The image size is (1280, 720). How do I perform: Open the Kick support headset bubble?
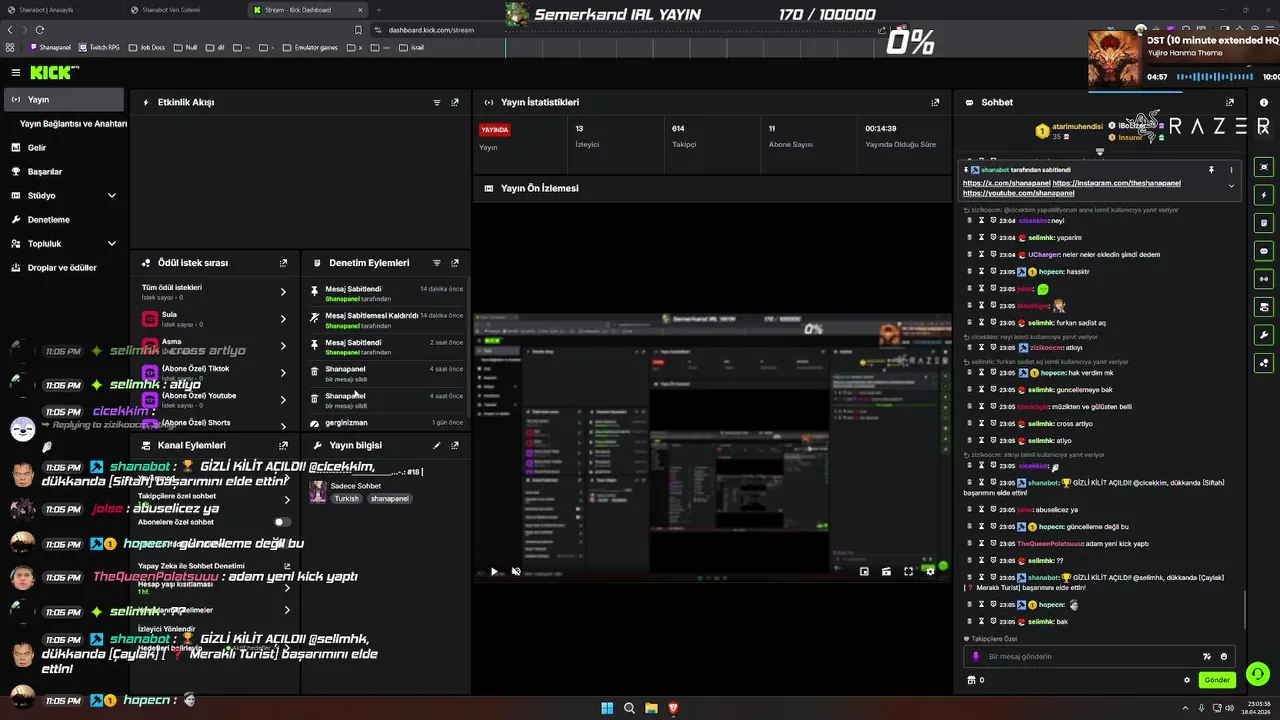1258,674
